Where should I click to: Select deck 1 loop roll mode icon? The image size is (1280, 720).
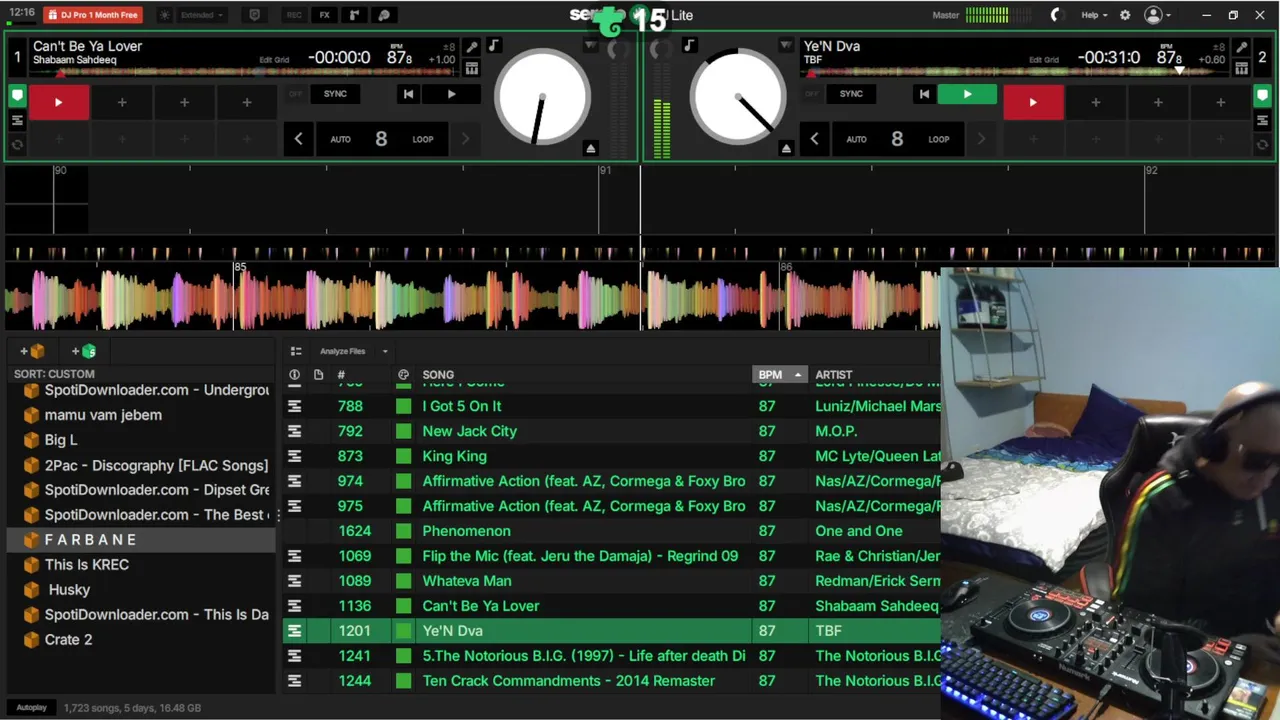[x=17, y=144]
